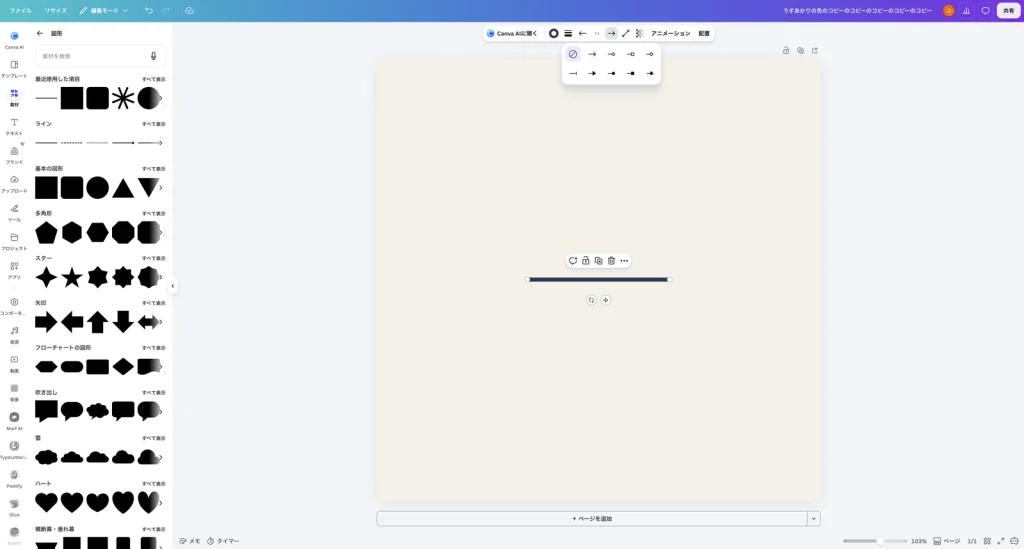The width and height of the screenshot is (1024, 549).
Task: Select the open arrow line-end option
Action: (x=592, y=54)
